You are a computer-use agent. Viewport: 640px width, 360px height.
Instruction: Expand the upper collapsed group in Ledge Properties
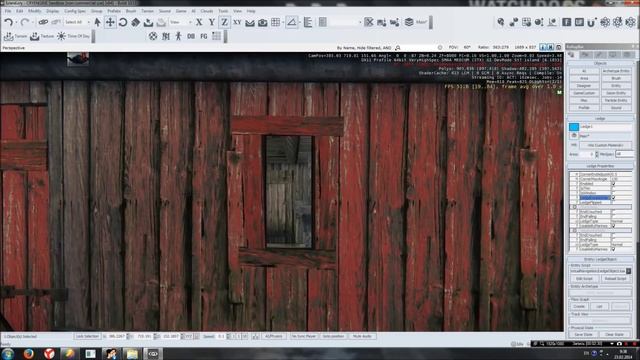pyautogui.click(x=575, y=207)
